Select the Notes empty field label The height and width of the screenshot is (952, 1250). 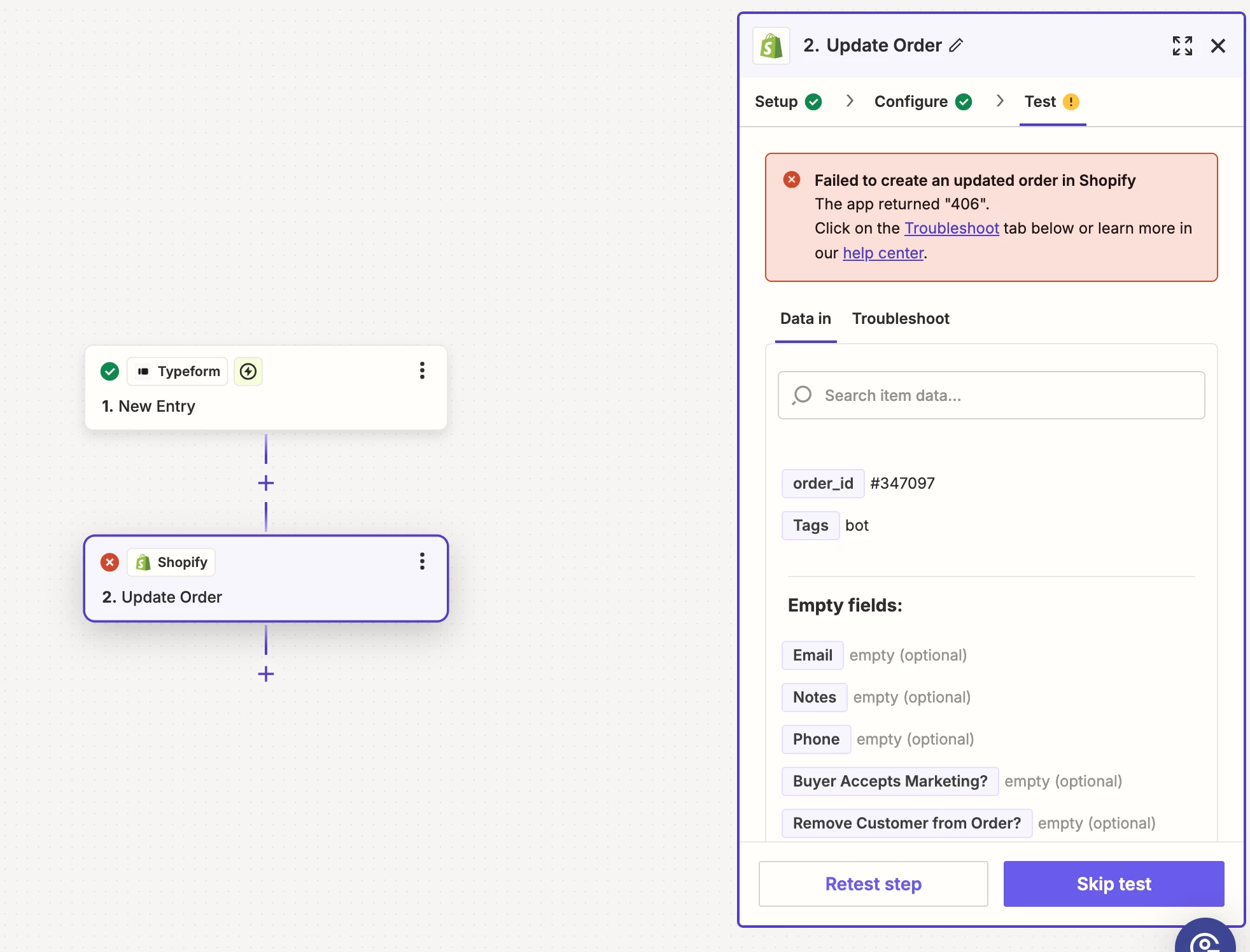pos(814,697)
